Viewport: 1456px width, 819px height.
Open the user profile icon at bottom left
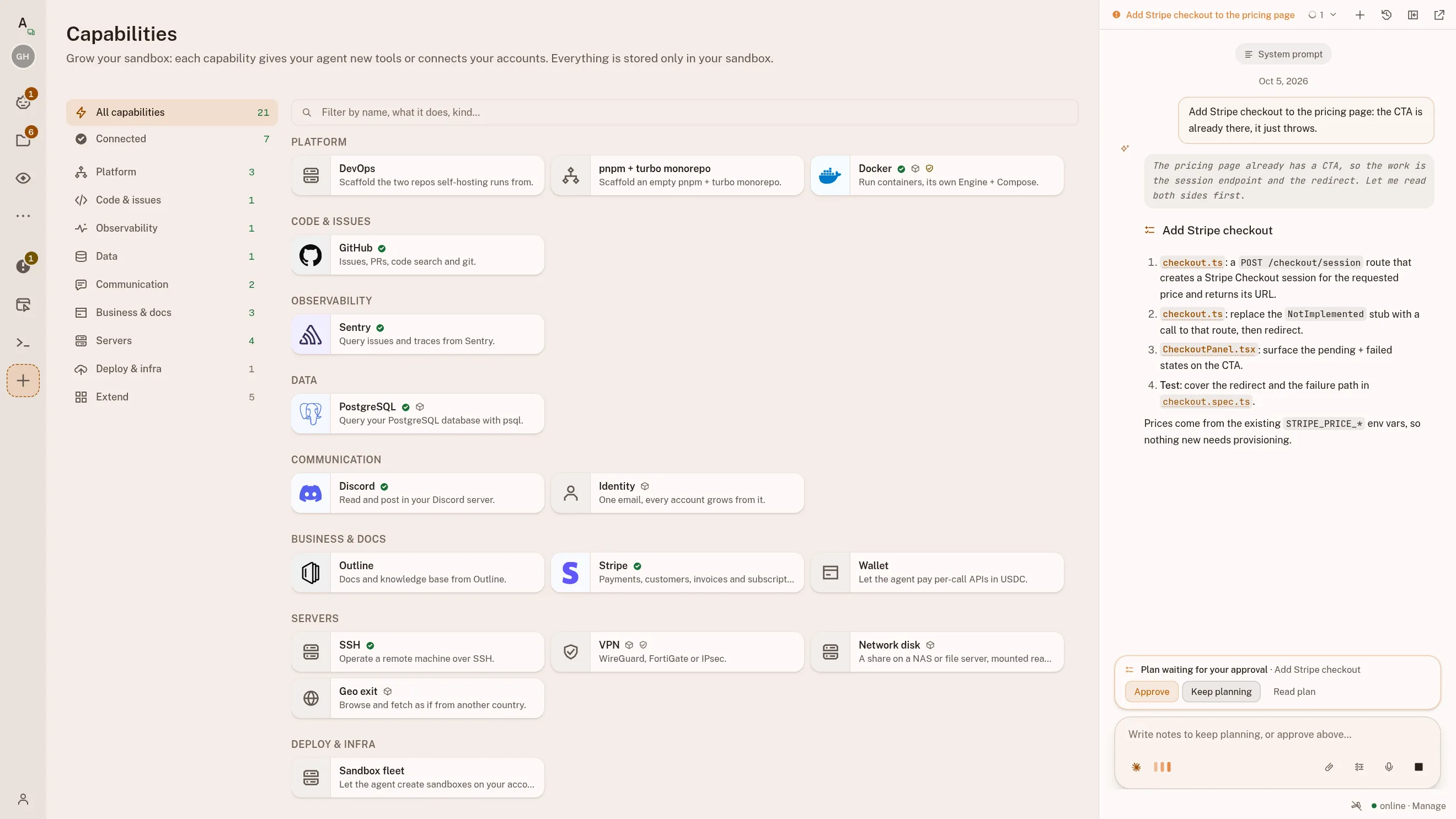point(23,799)
